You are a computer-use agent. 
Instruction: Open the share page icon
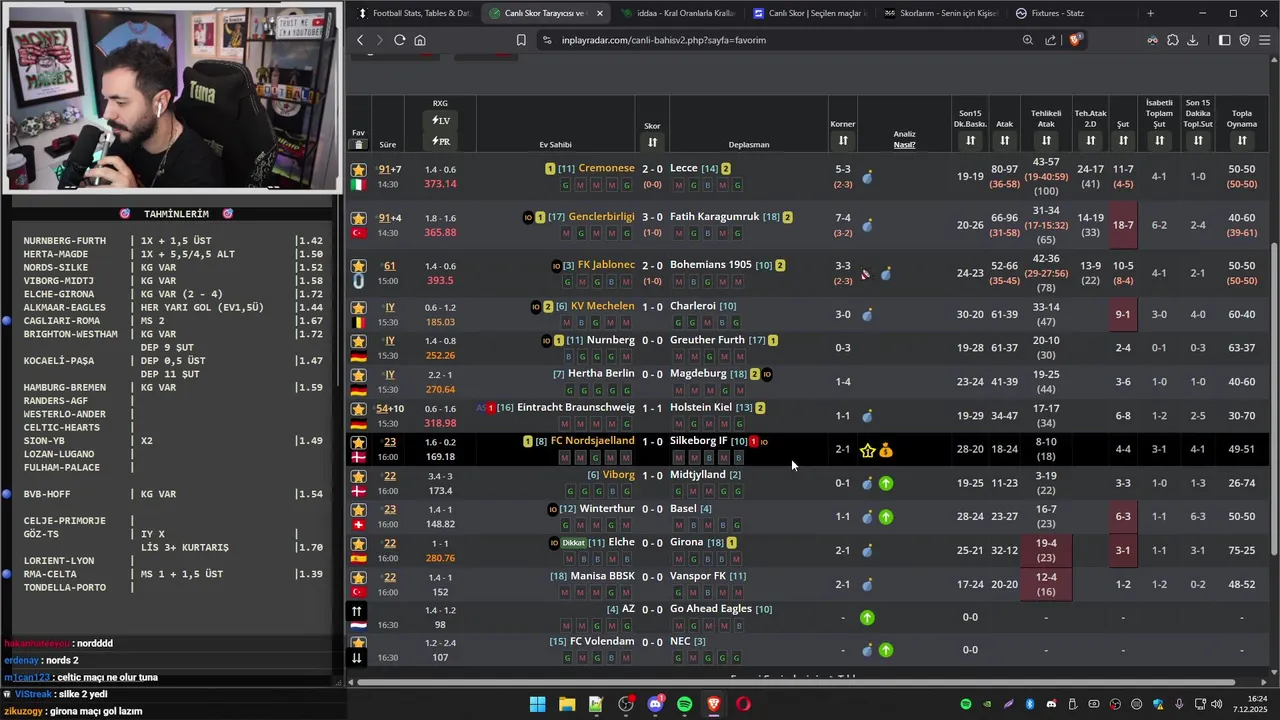pyautogui.click(x=1051, y=40)
